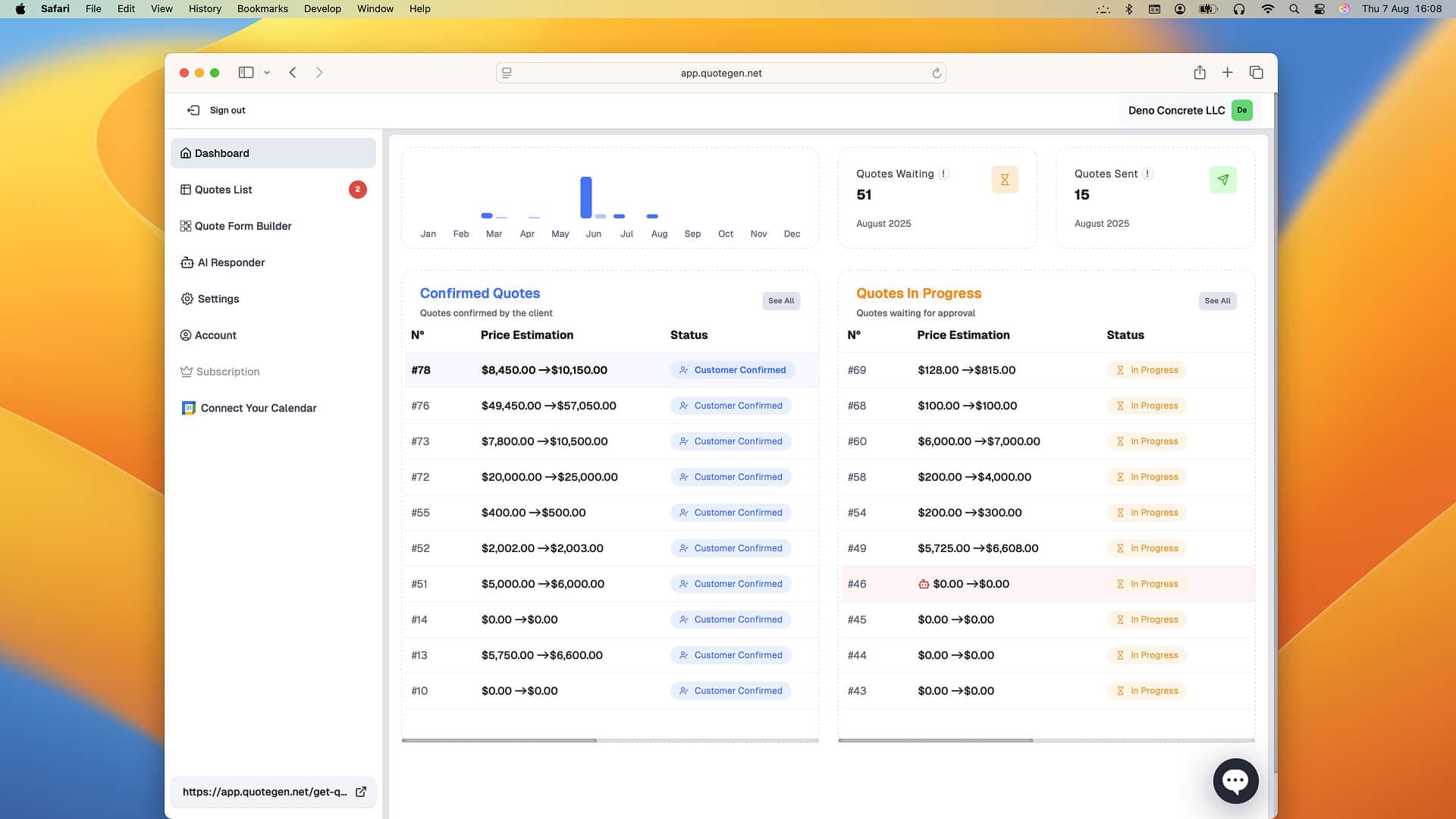Viewport: 1456px width, 819px height.
Task: Show Safari tab overview icon
Action: (x=1256, y=73)
